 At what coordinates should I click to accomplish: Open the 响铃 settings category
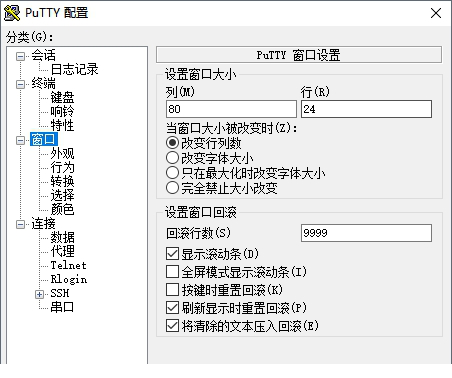62,111
